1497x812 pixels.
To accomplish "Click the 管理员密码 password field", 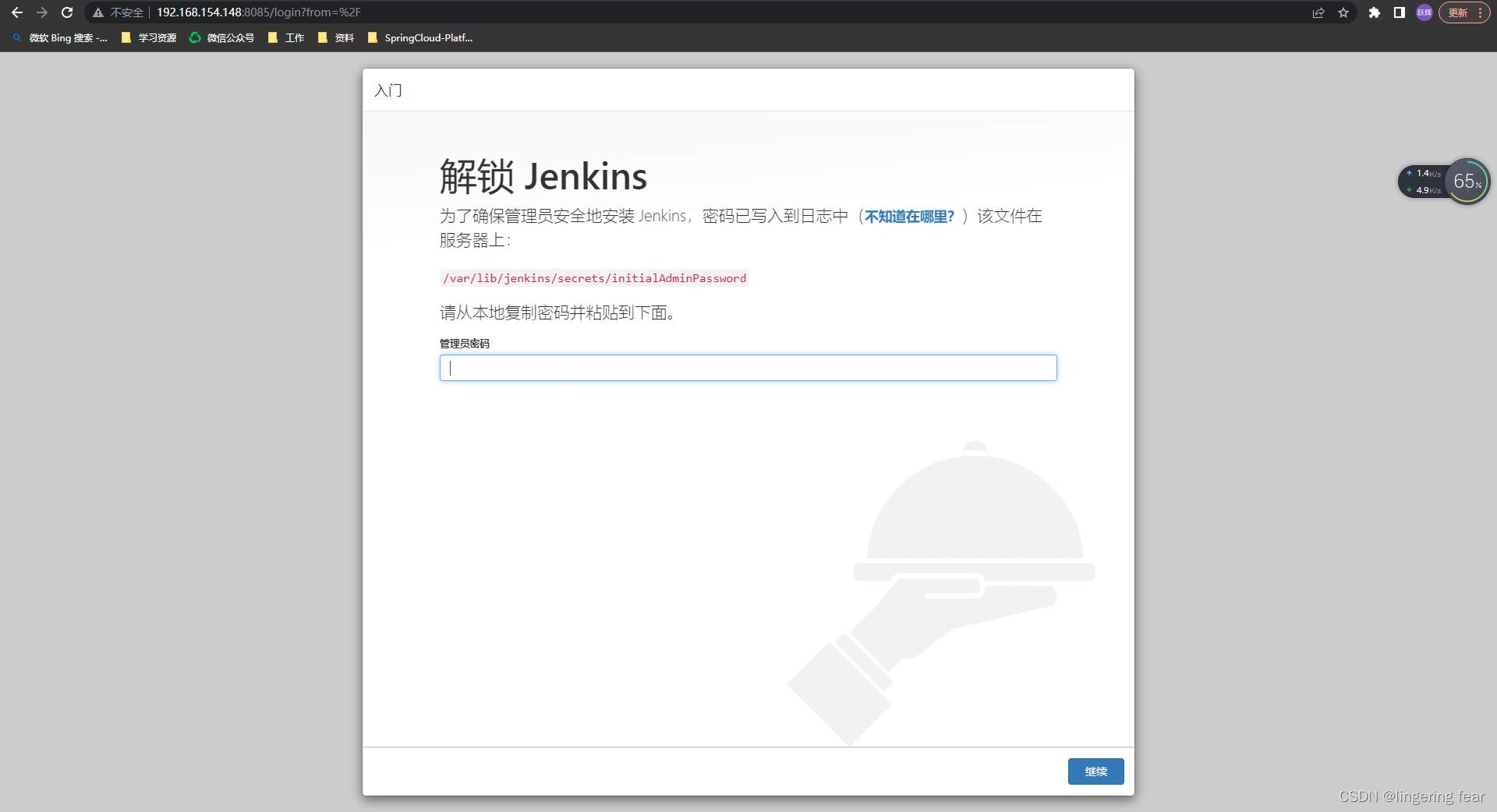I will coord(748,368).
